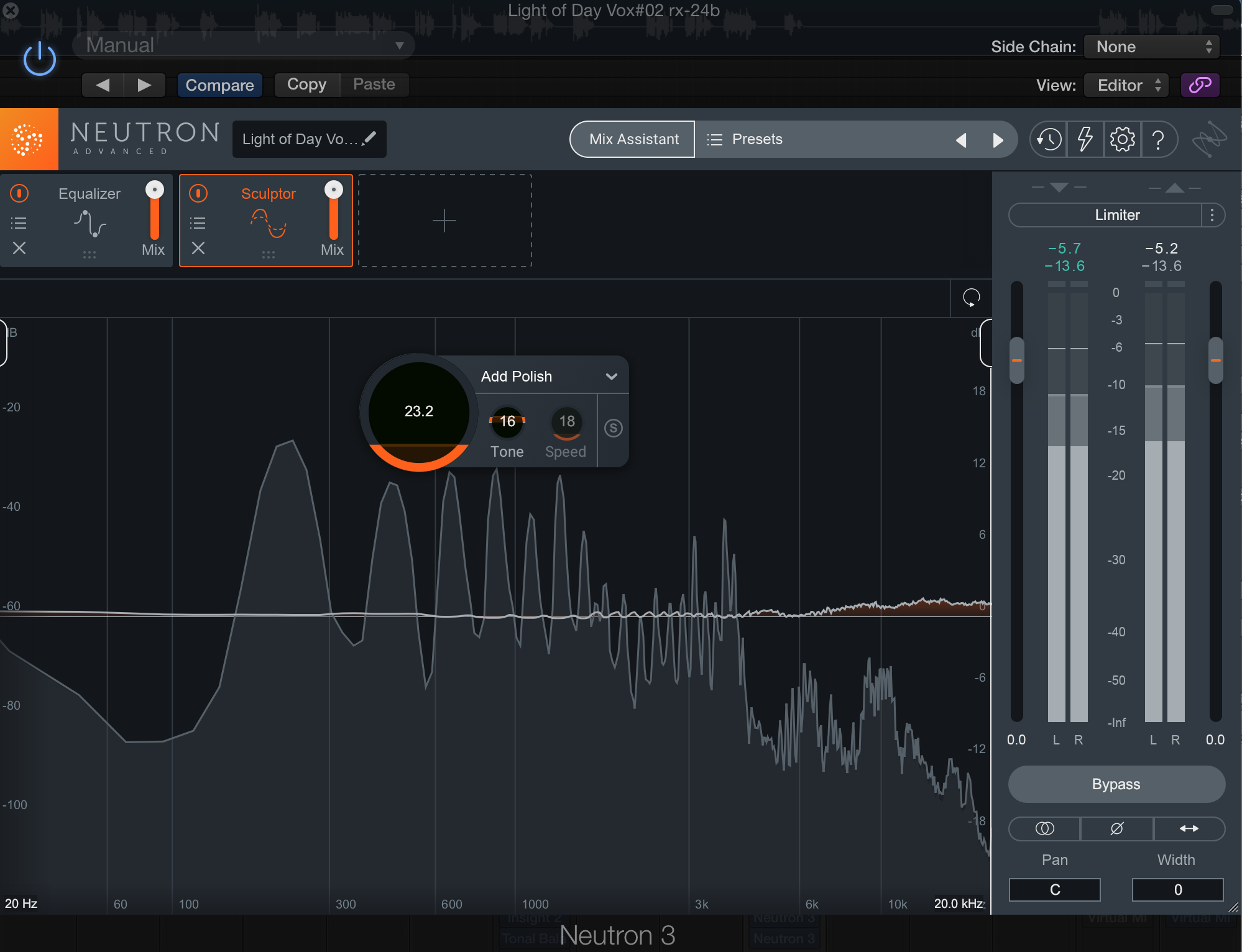Open the View Editor dropdown
1242x952 pixels.
coord(1126,85)
